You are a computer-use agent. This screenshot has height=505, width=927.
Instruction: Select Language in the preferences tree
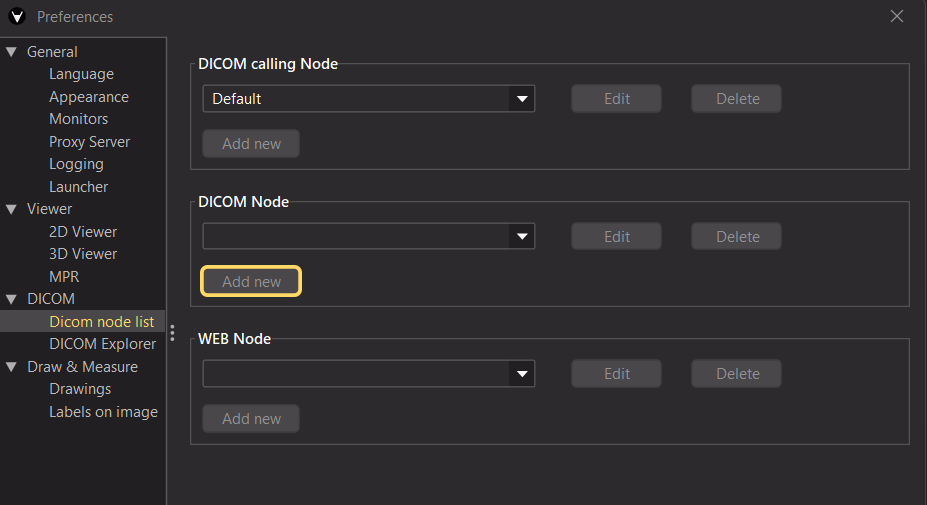pos(82,75)
